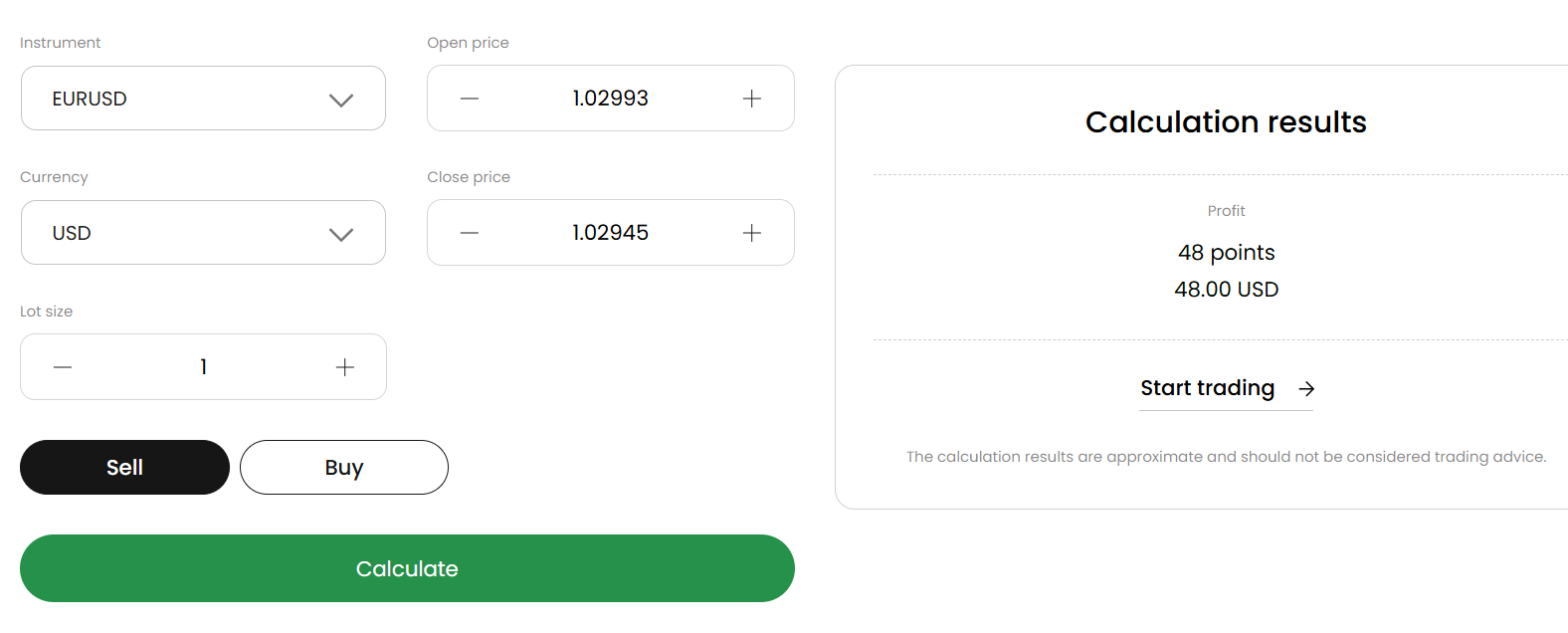This screenshot has height=633, width=1568.
Task: Click the 48.00 USD profit result
Action: point(1226,290)
